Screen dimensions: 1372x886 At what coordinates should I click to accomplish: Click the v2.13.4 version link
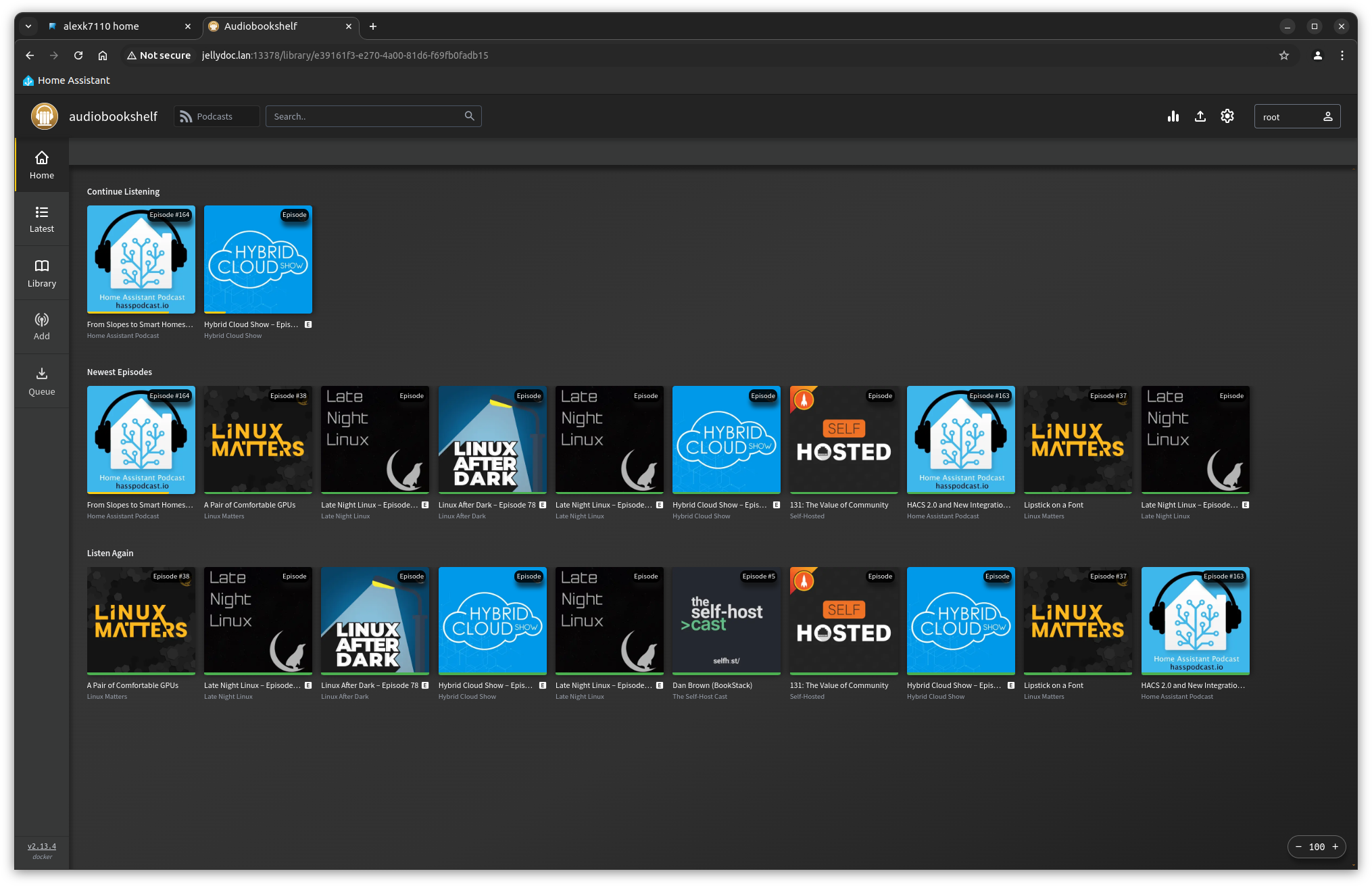click(42, 846)
